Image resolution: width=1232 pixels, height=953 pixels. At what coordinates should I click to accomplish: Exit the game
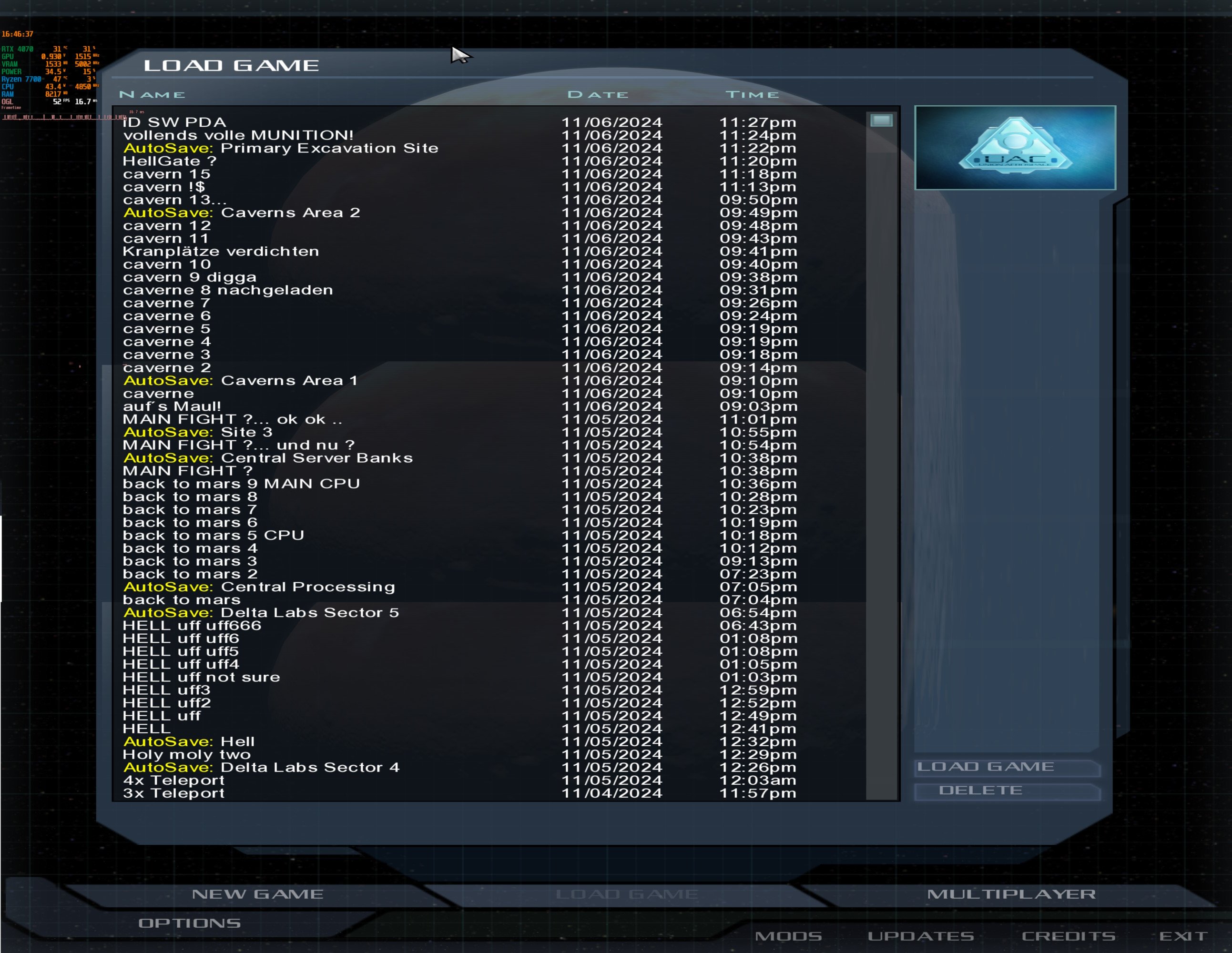(x=1183, y=936)
